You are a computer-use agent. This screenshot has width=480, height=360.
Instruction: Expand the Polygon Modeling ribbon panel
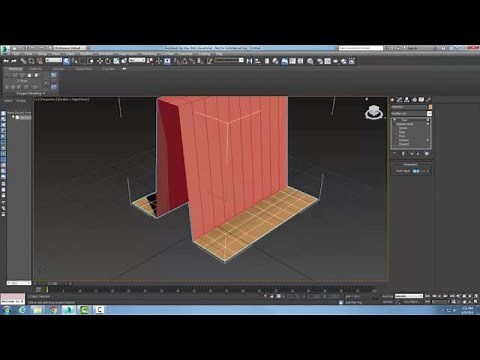30,93
